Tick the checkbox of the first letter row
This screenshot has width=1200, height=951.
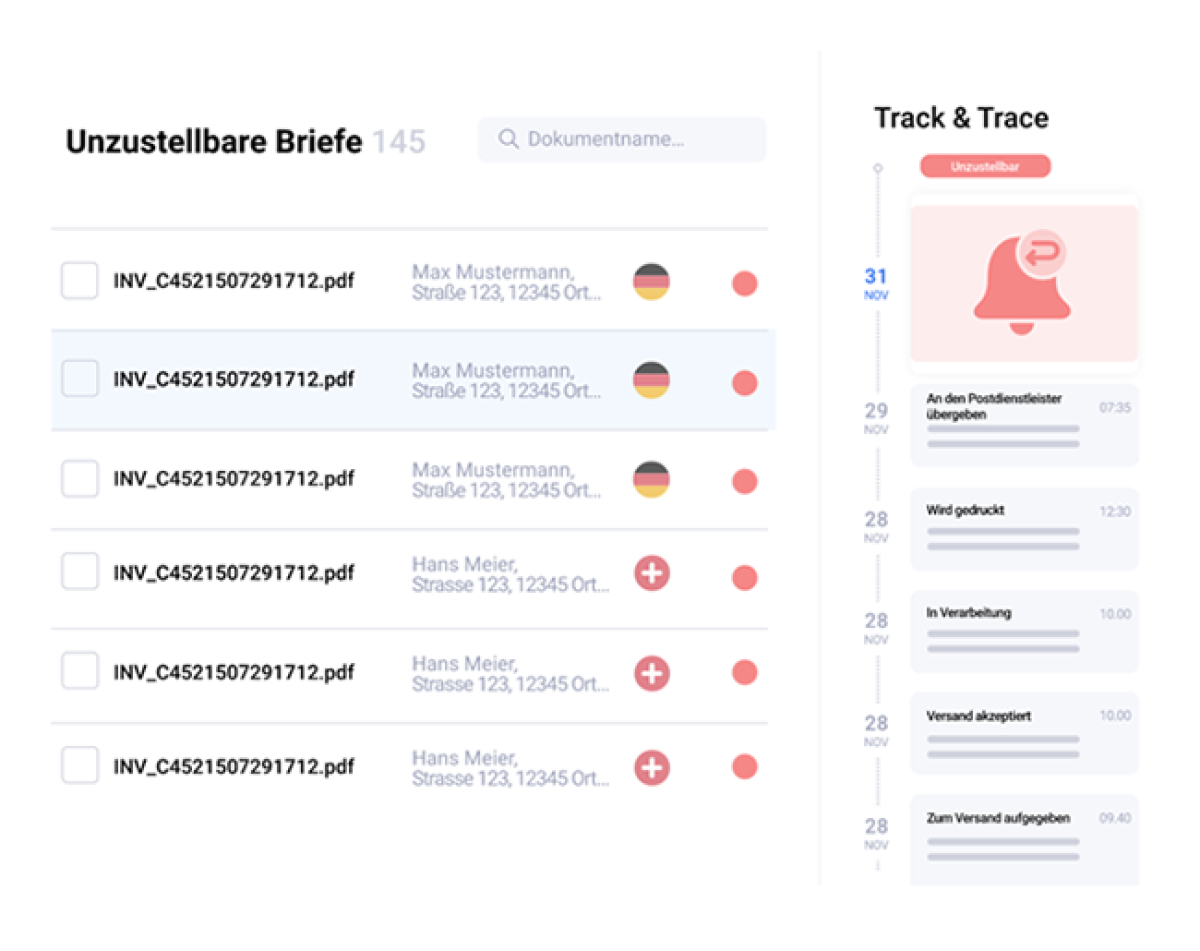click(80, 281)
